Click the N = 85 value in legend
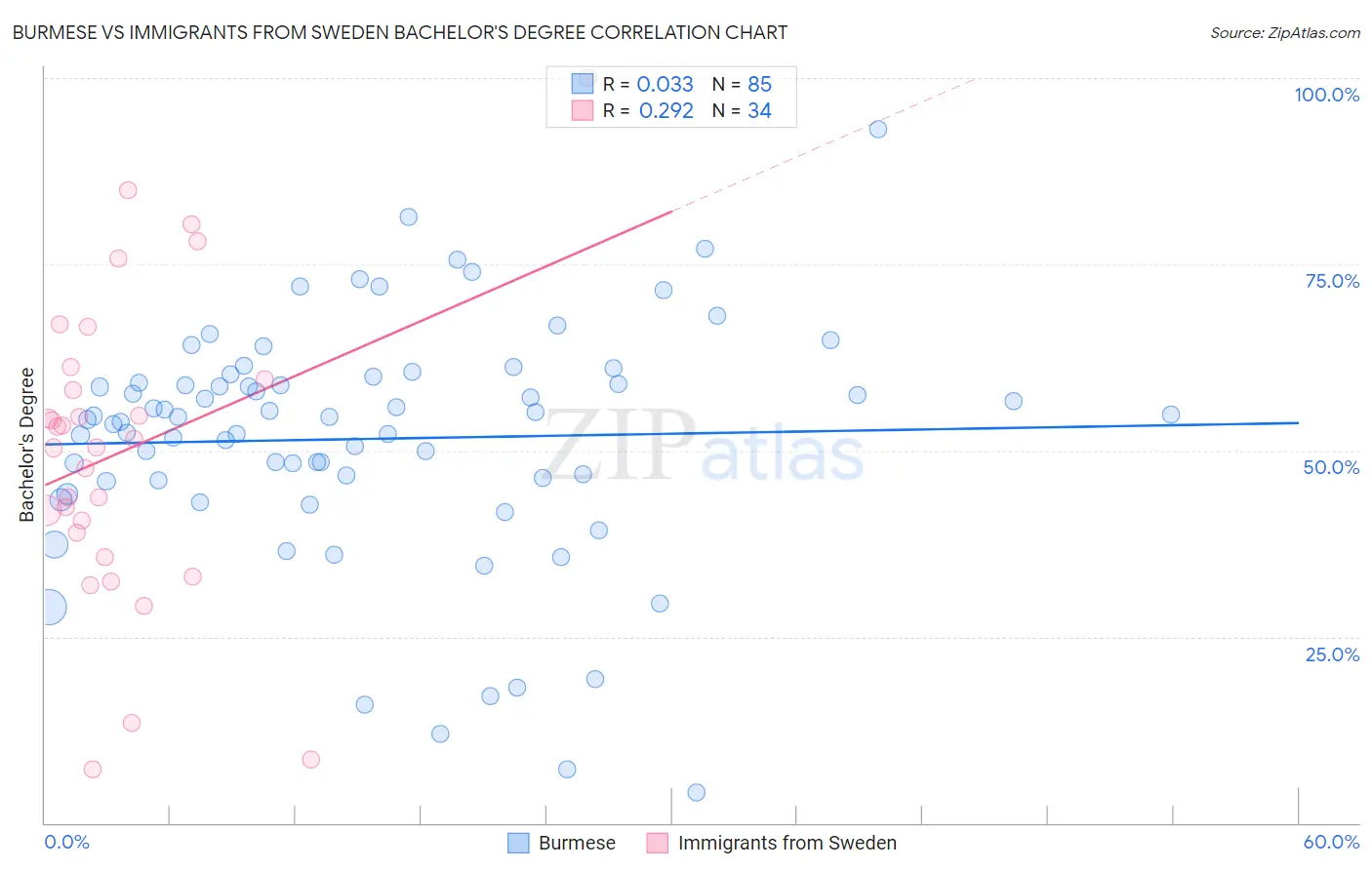 coord(742,84)
